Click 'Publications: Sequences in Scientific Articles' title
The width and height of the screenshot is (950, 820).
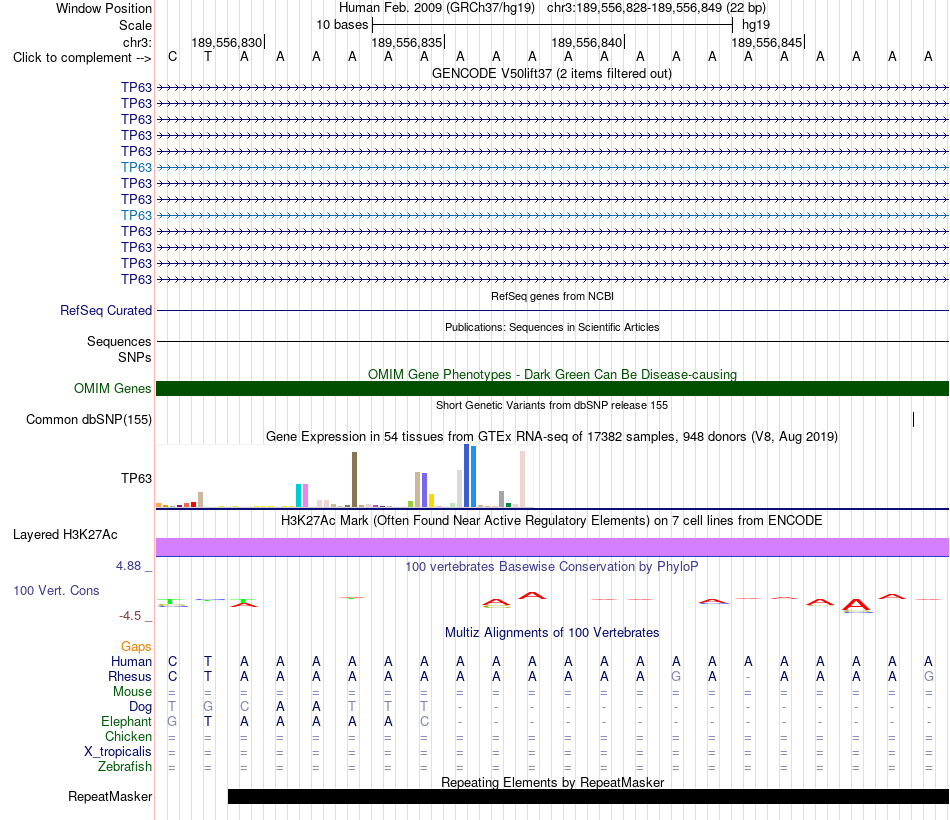[x=552, y=327]
